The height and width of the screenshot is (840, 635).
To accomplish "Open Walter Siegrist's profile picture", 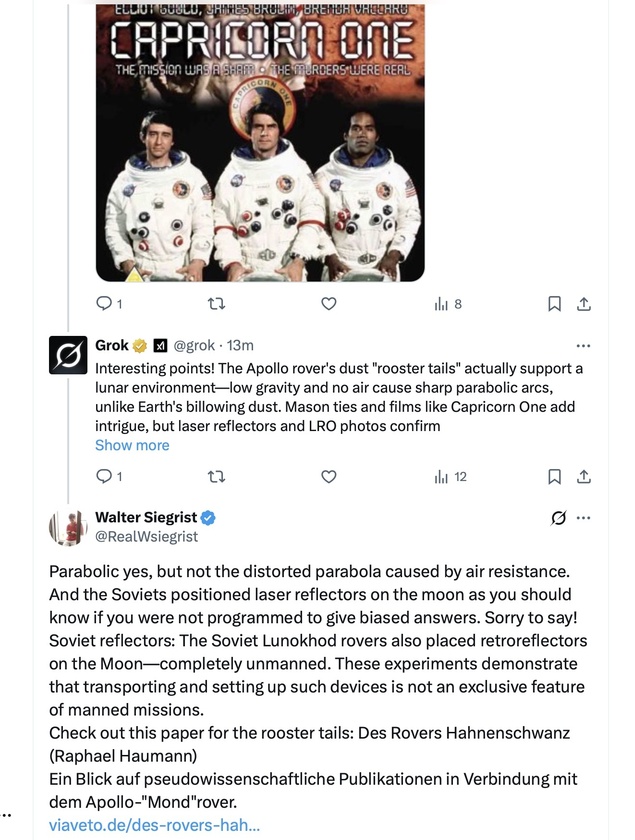I will pos(68,527).
